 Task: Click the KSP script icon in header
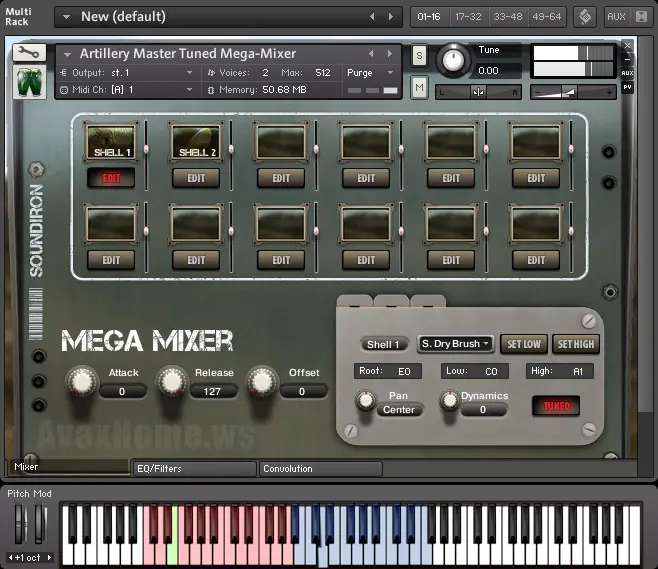[585, 17]
